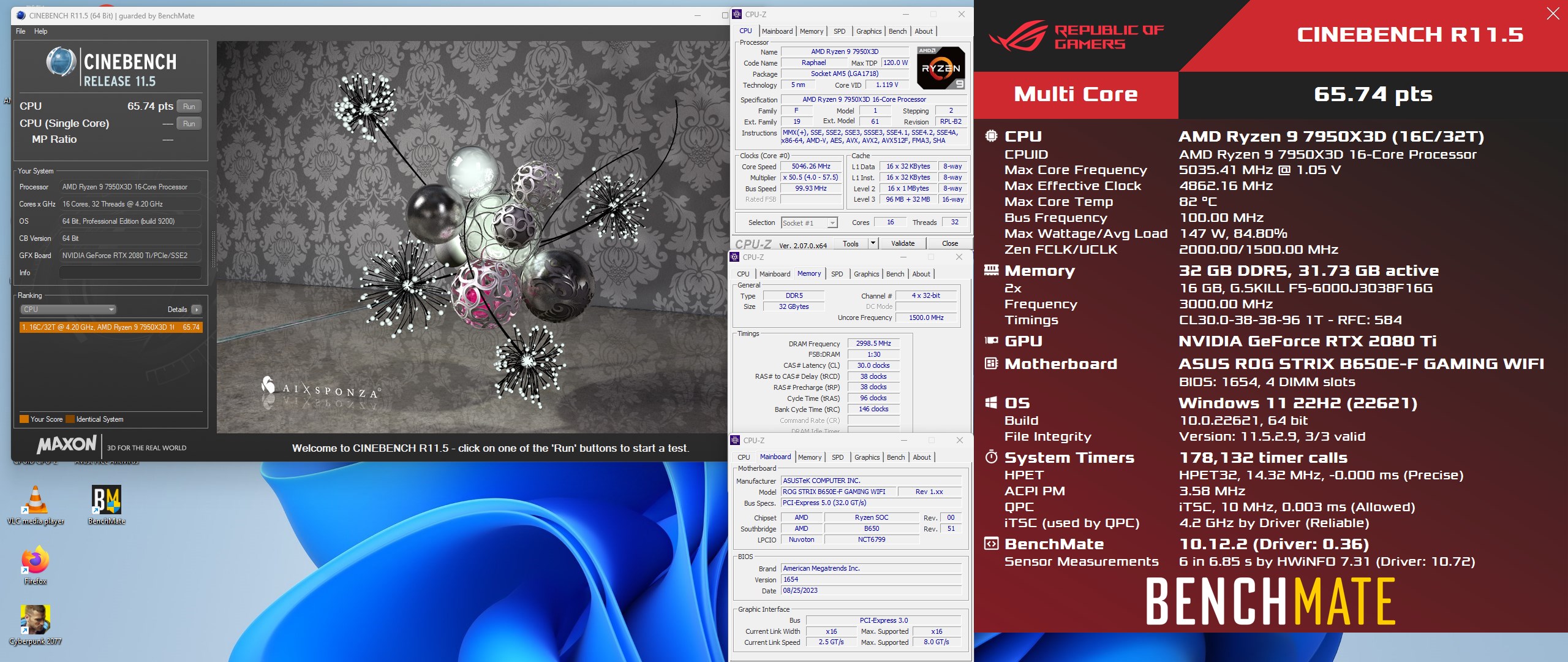Click the Identical System legend swatch
Viewport: 1568px width, 662px height.
(x=70, y=419)
